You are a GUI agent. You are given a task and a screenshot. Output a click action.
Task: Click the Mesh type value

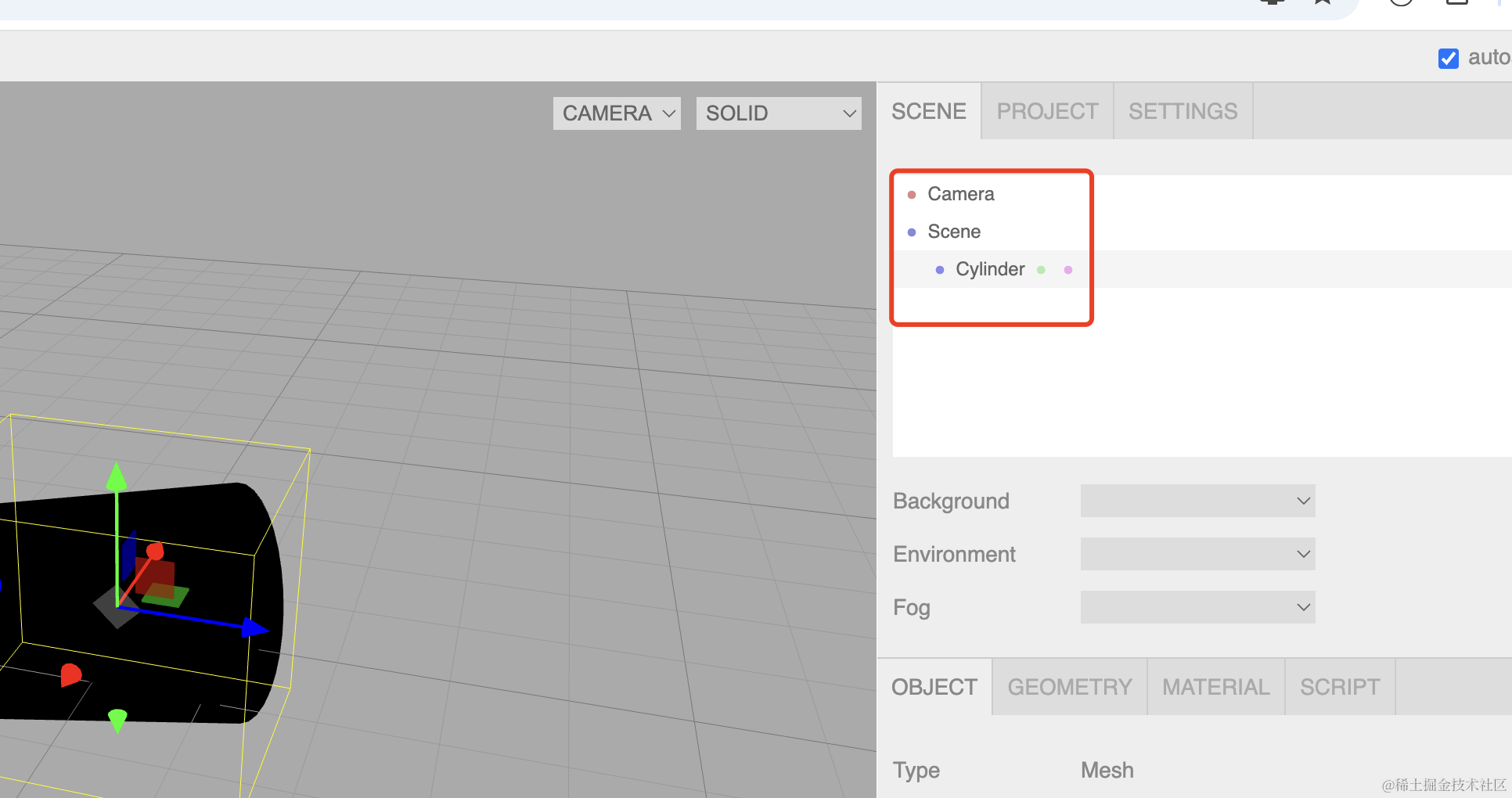coord(1107,771)
